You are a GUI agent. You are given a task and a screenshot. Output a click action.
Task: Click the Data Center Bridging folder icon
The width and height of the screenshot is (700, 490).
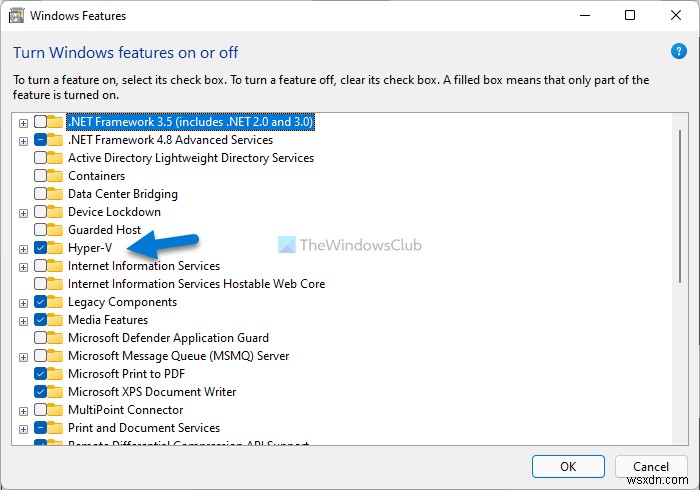click(x=57, y=194)
